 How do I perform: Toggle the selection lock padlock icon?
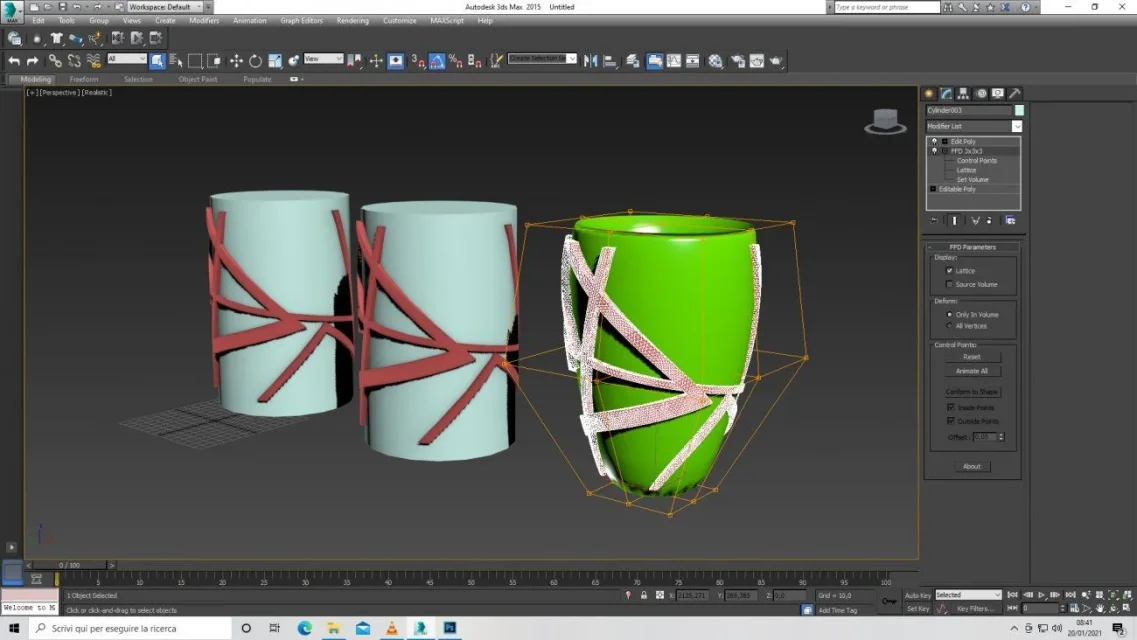[x=644, y=595]
